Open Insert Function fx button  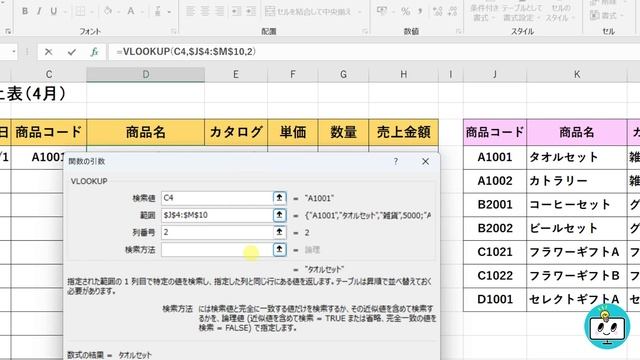click(x=94, y=52)
